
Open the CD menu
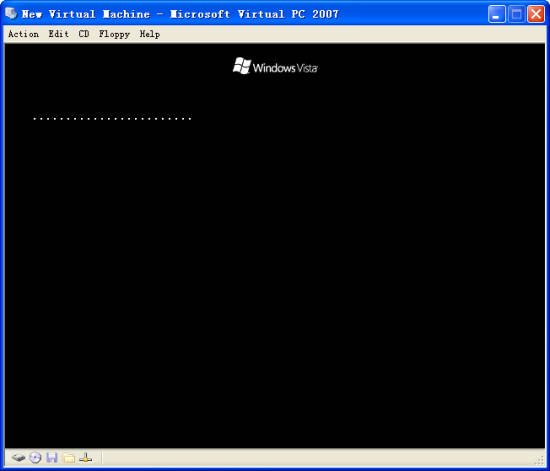84,34
